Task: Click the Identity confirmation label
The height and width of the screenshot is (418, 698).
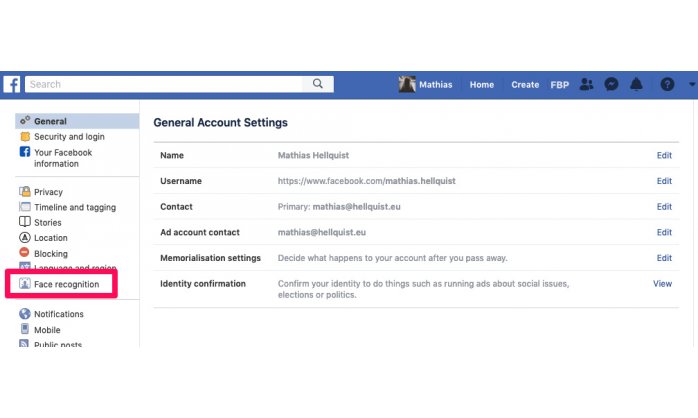Action: pyautogui.click(x=203, y=284)
